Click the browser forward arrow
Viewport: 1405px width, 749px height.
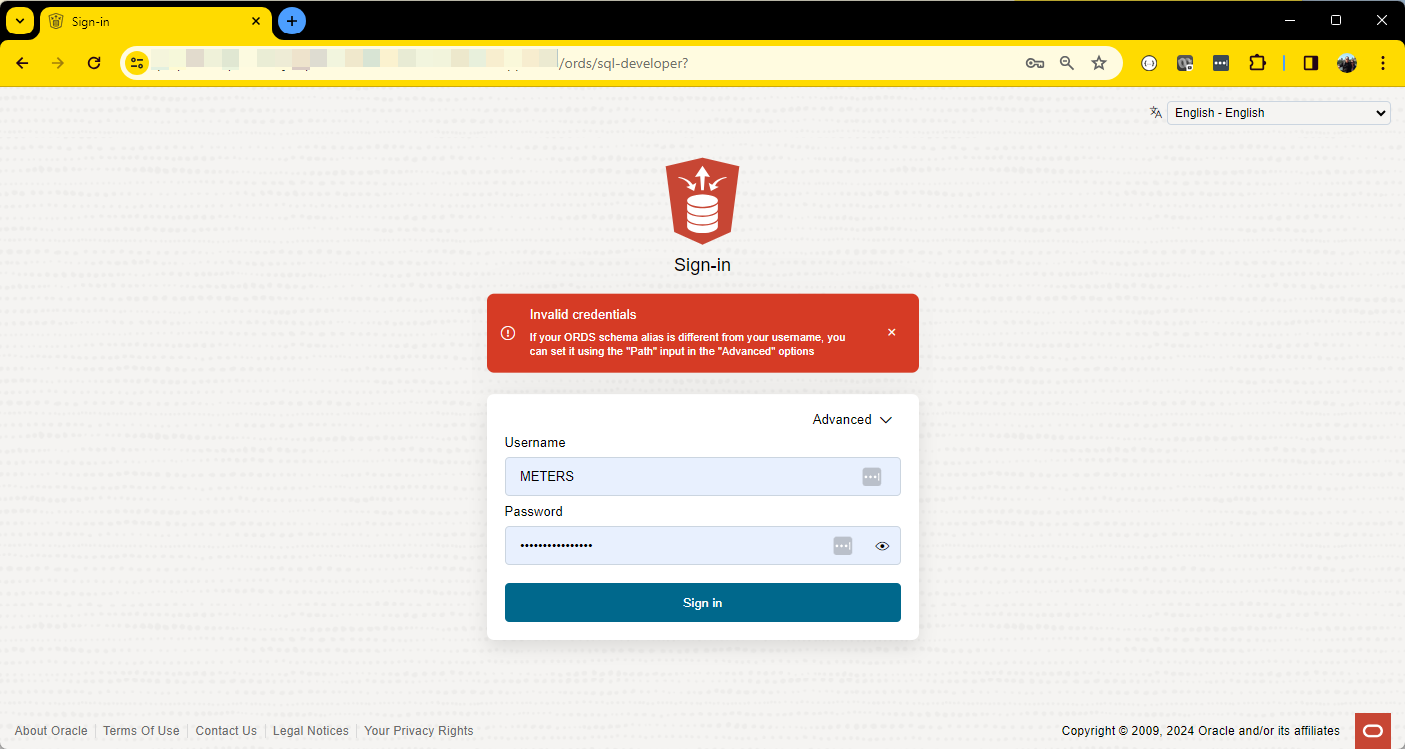pyautogui.click(x=58, y=63)
